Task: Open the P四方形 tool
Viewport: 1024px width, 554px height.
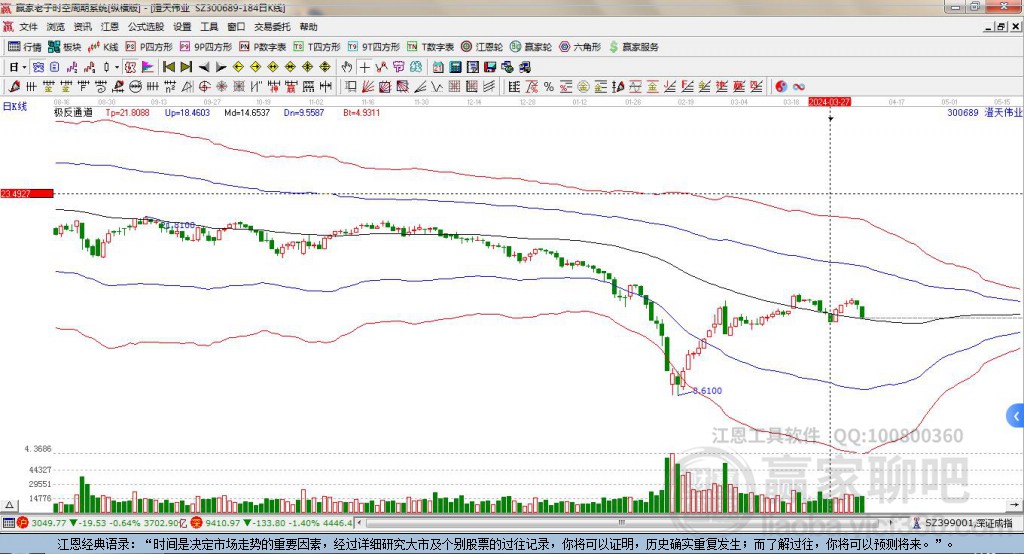Action: click(149, 47)
